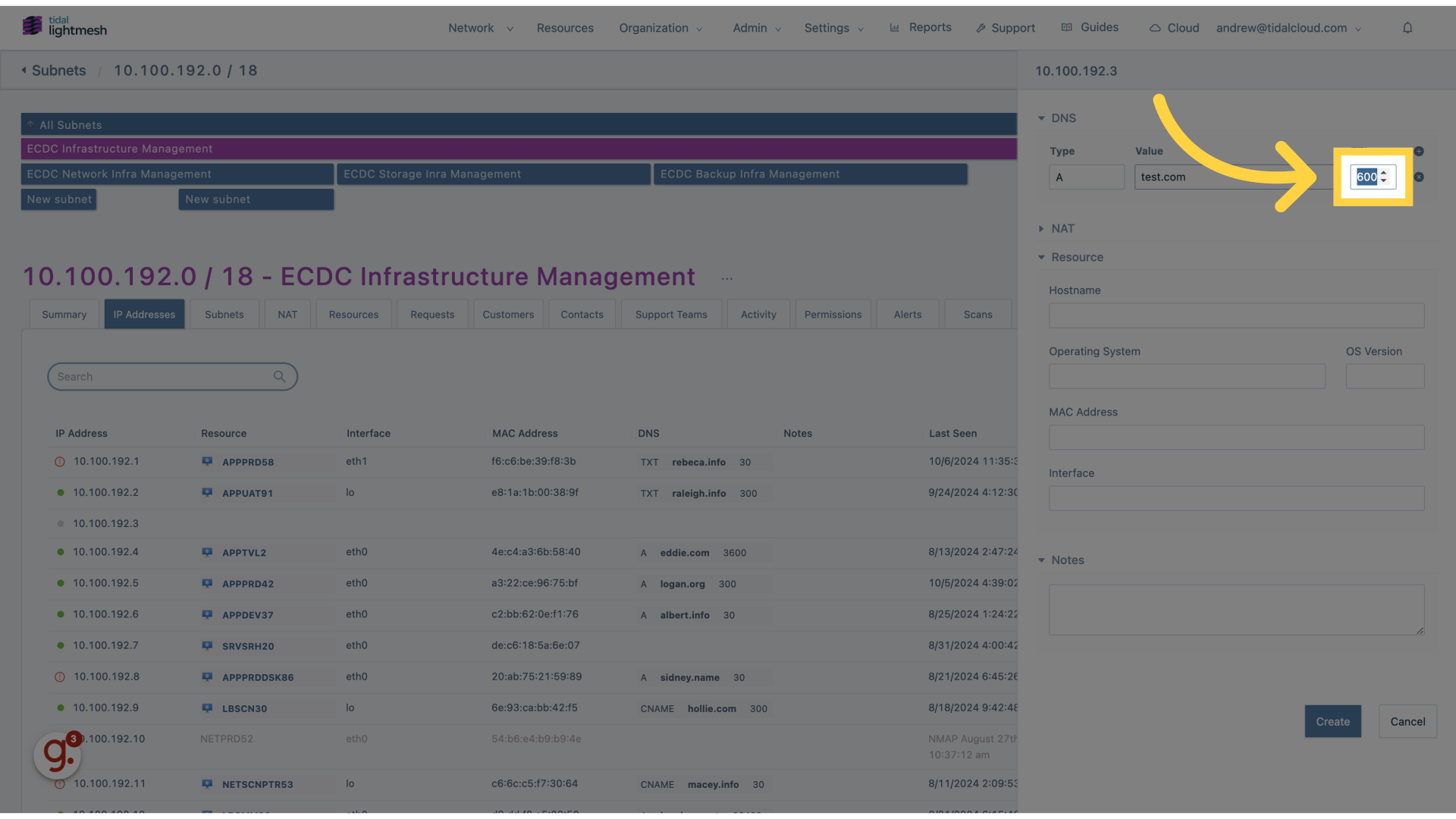Image resolution: width=1456 pixels, height=819 pixels.
Task: Click resource icon beside APPDEV37
Action: (x=207, y=614)
